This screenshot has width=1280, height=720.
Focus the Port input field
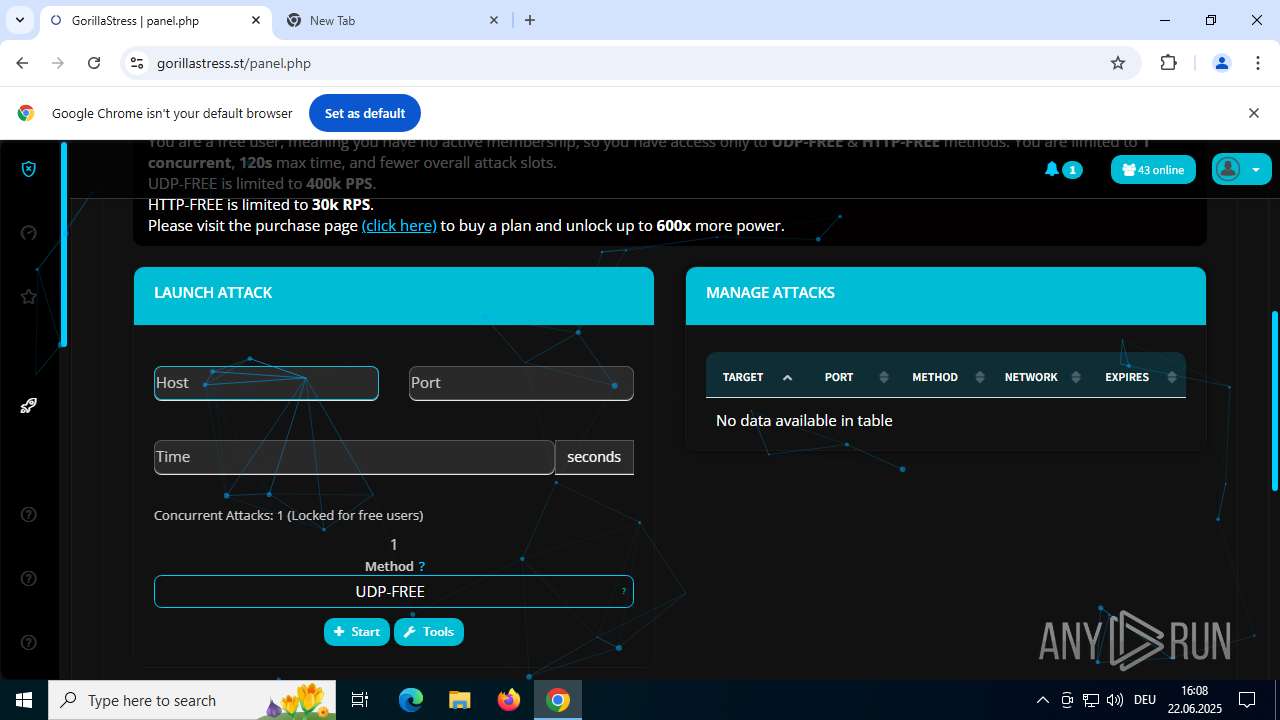coord(521,383)
